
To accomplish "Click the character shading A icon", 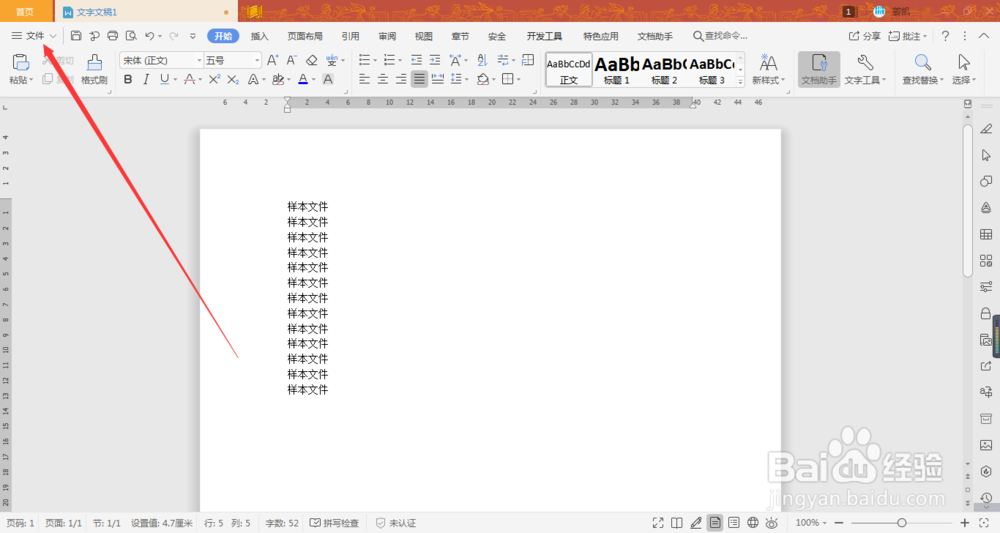I will click(x=328, y=79).
